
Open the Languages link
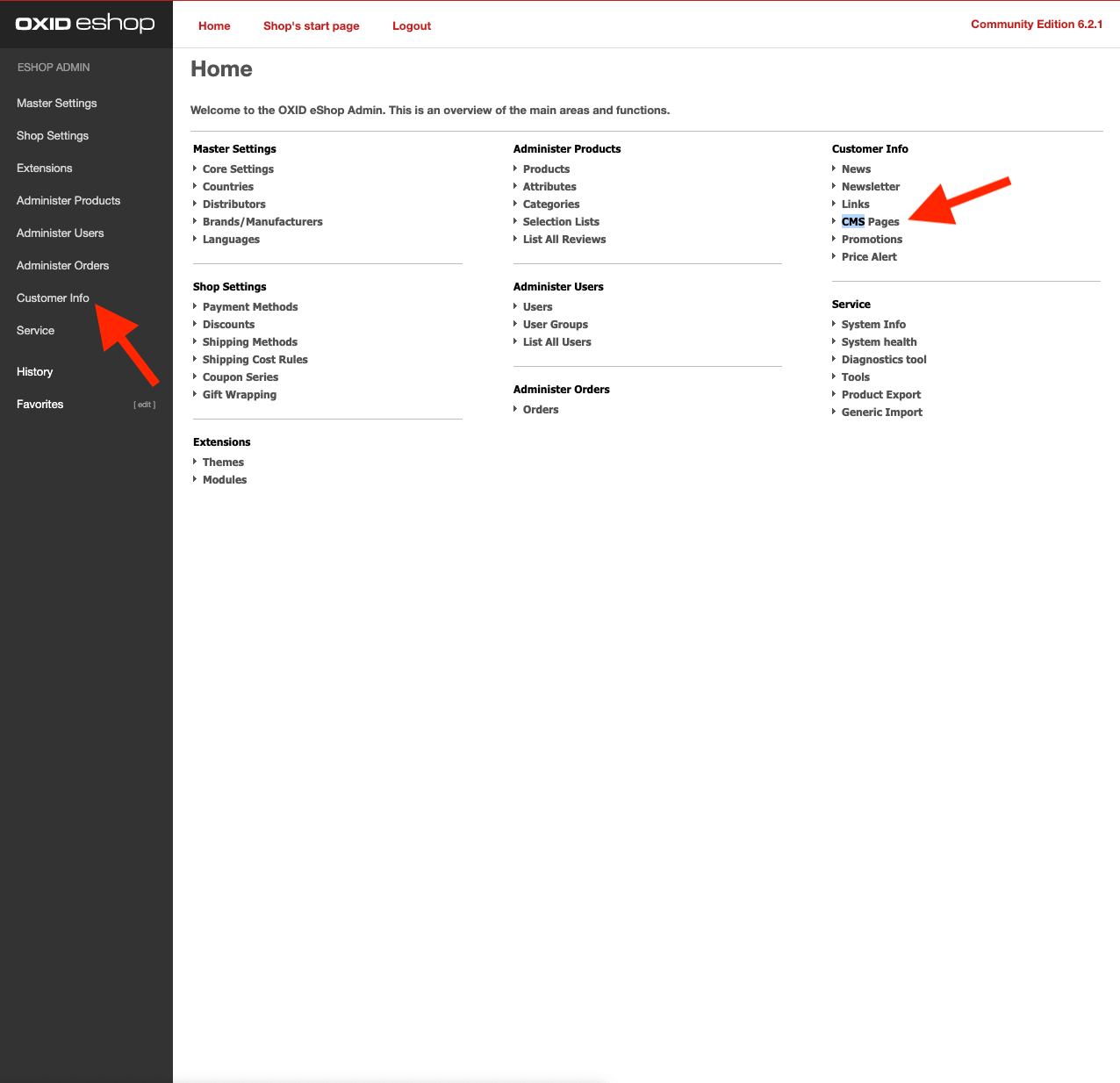(231, 239)
